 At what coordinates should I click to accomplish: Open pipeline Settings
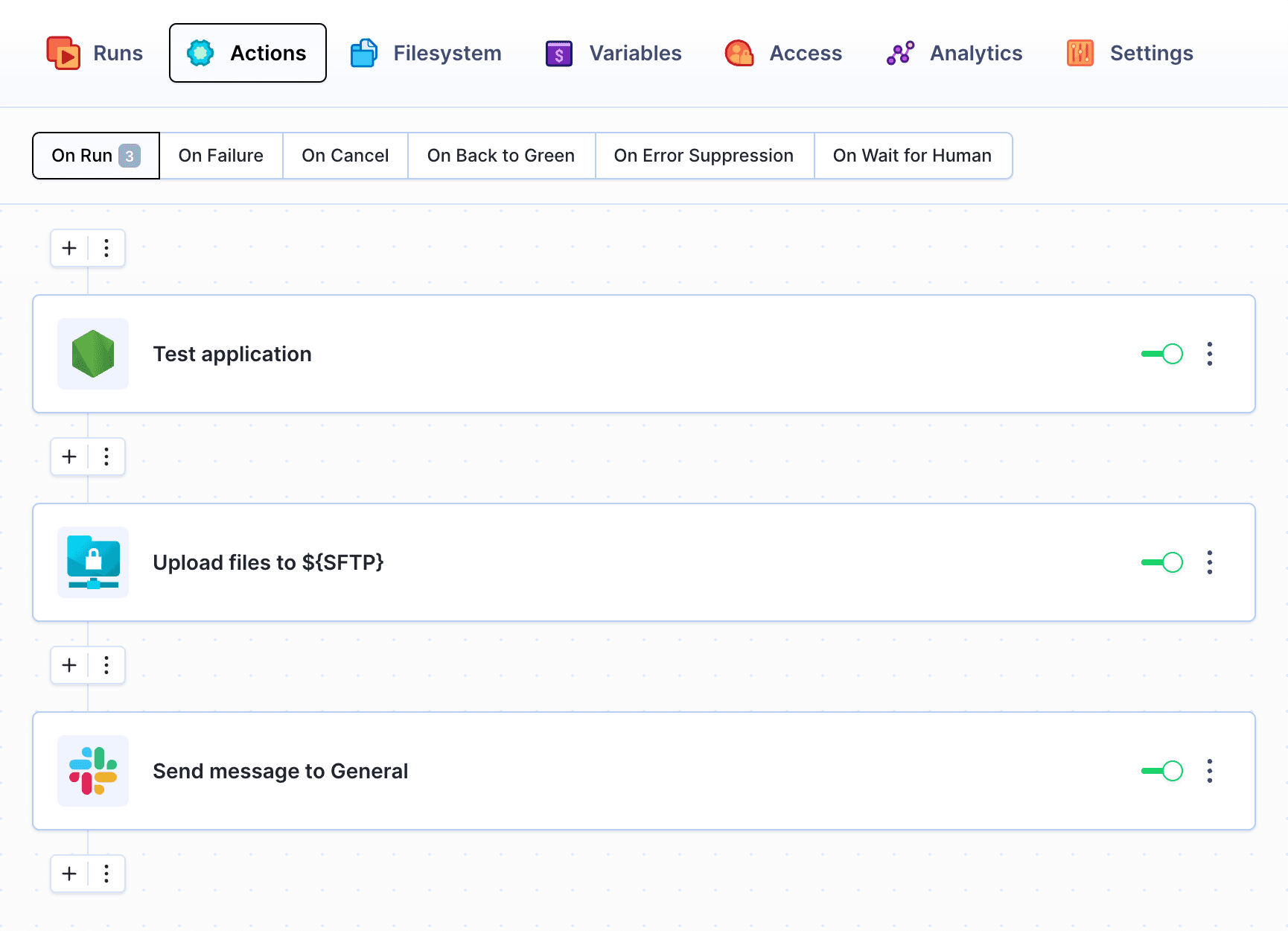click(1130, 53)
